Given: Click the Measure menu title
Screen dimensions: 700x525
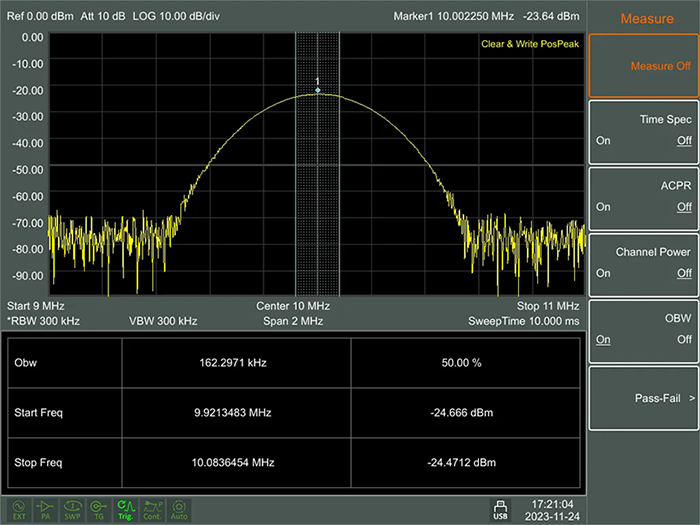Looking at the screenshot, I should (x=647, y=18).
